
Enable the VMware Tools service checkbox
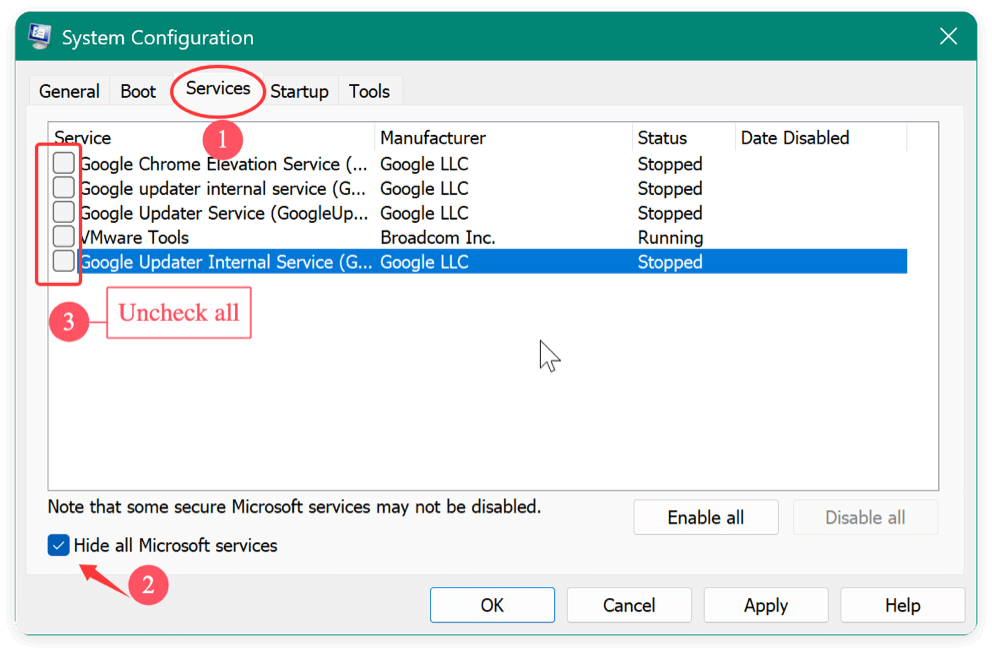click(x=63, y=236)
